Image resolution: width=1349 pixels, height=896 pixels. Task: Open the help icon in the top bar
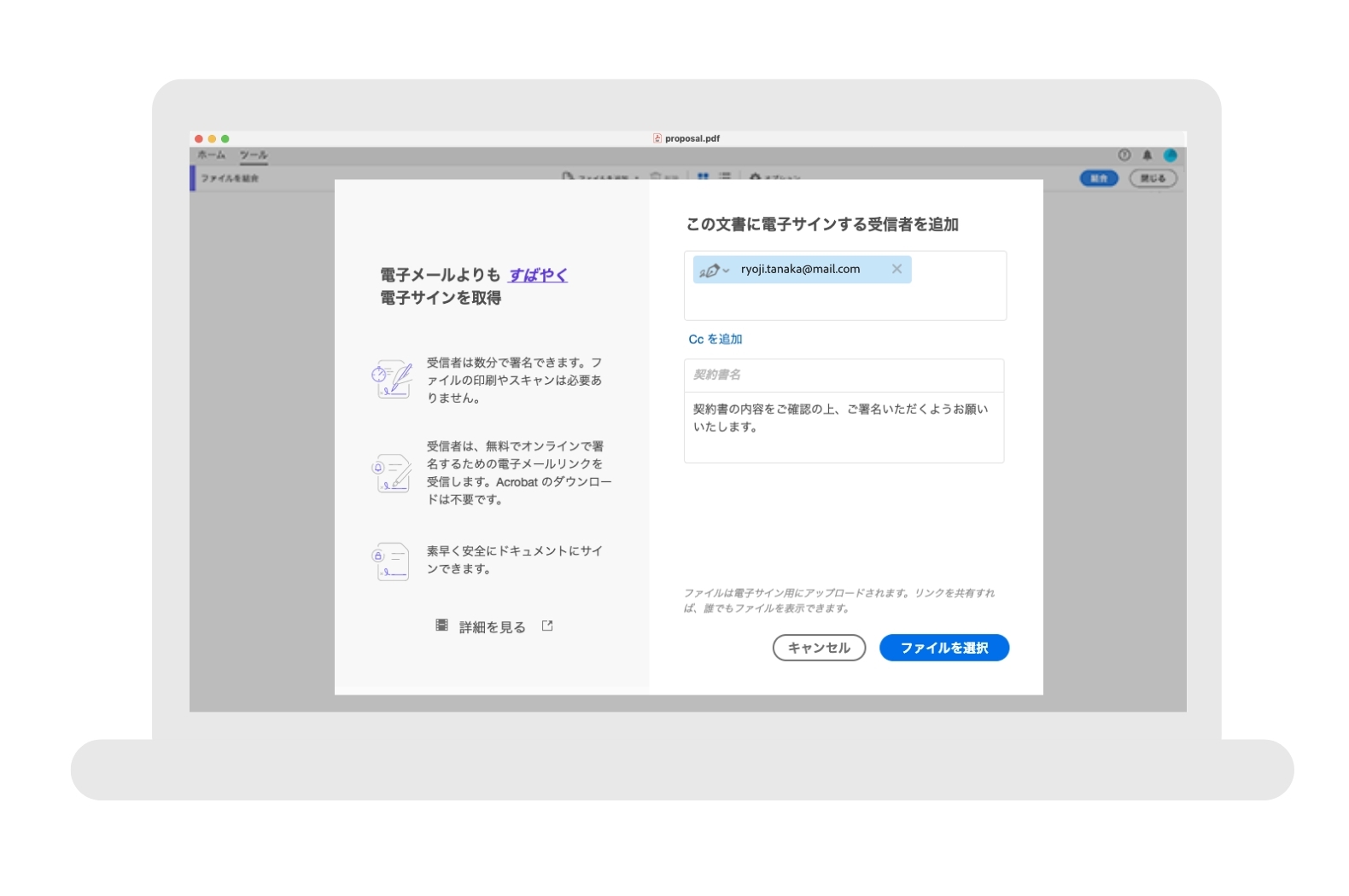click(1124, 155)
